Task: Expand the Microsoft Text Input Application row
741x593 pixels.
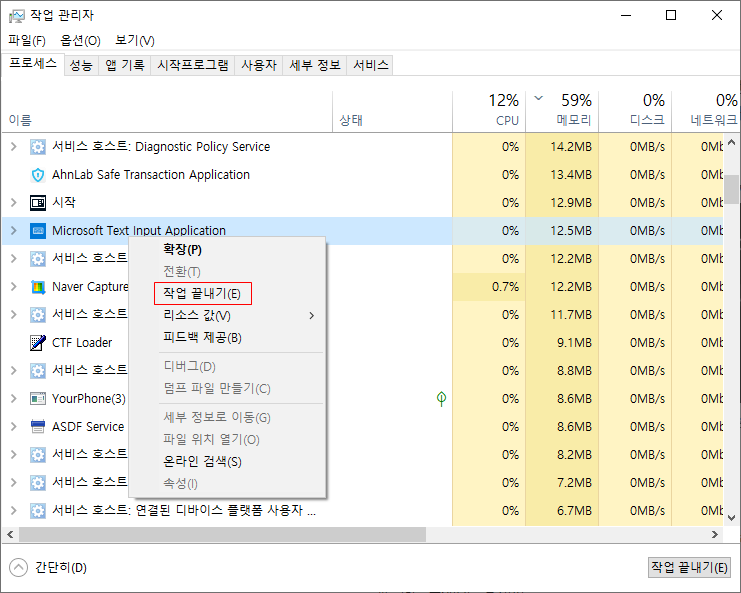Action: click(14, 231)
